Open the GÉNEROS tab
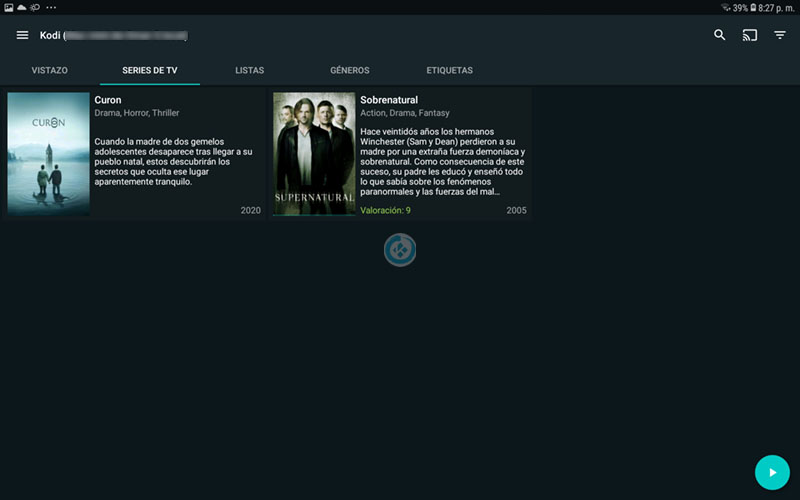This screenshot has height=500, width=800. pyautogui.click(x=349, y=71)
